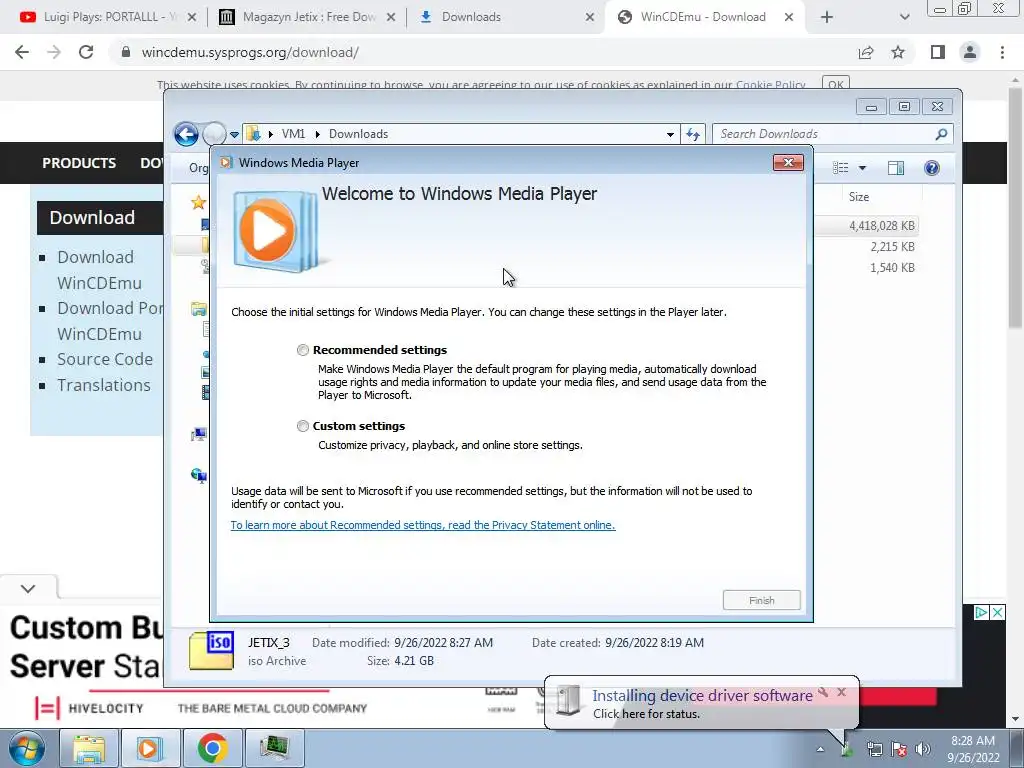The height and width of the screenshot is (768, 1024).
Task: Open the PRODUCTS menu on the website
Action: (x=79, y=163)
